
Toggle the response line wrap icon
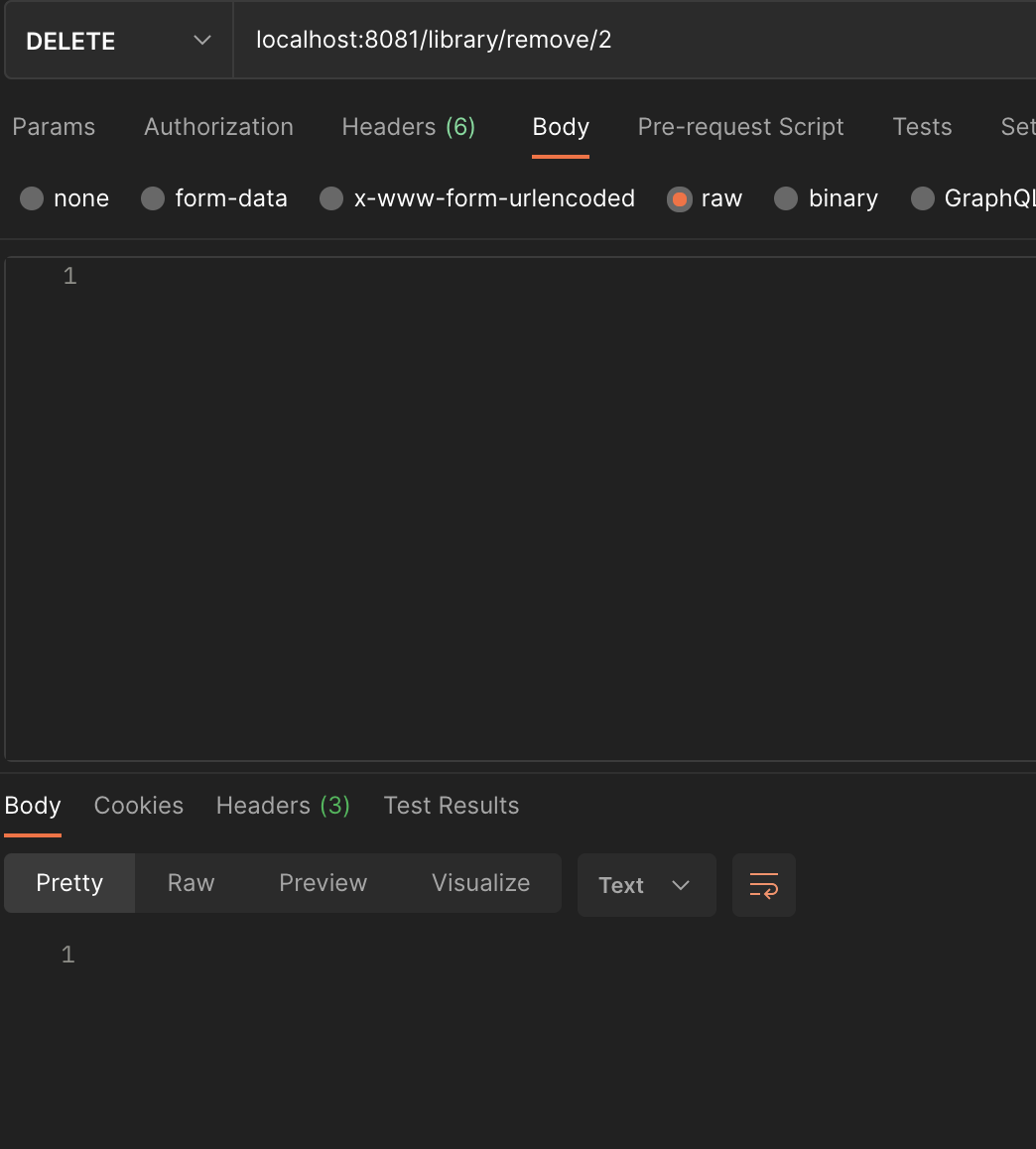(763, 885)
